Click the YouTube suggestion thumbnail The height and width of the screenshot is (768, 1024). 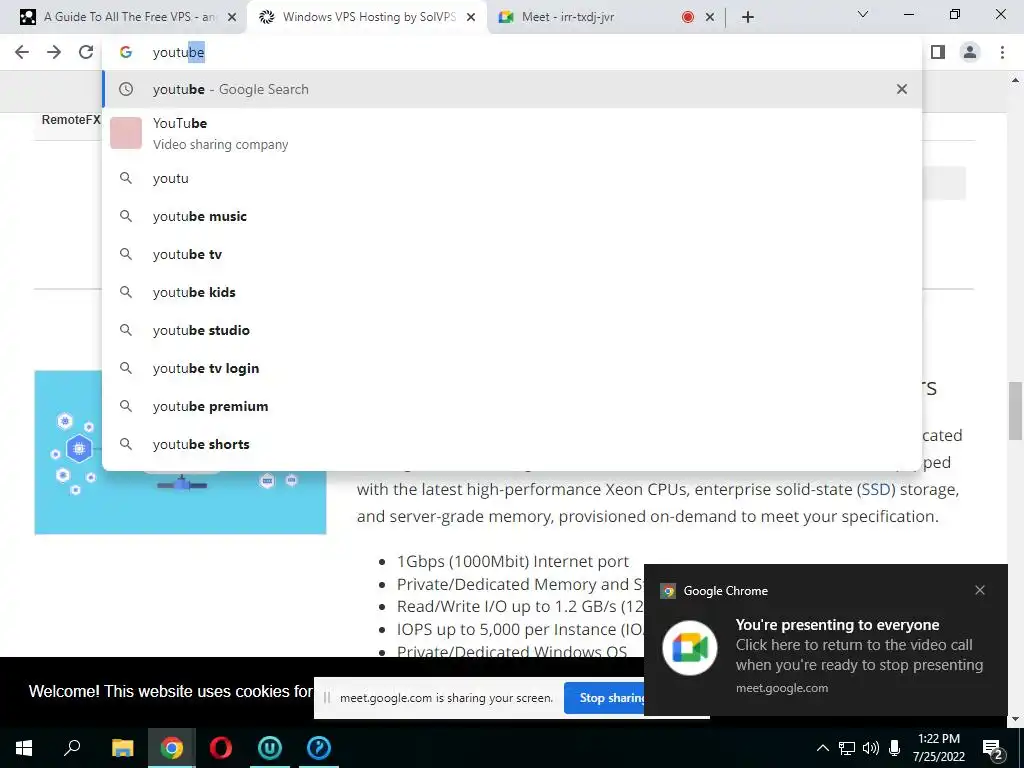pyautogui.click(x=126, y=133)
